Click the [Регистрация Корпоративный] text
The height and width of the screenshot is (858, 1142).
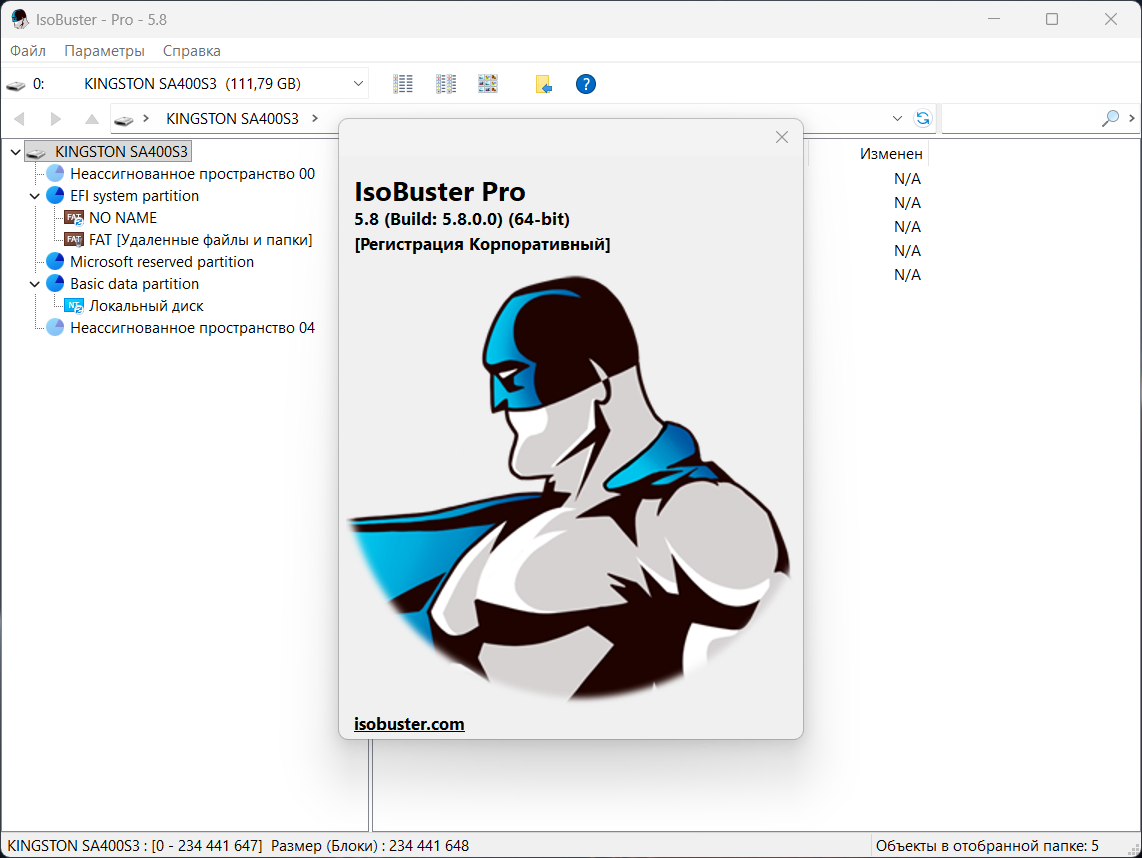pyautogui.click(x=482, y=244)
